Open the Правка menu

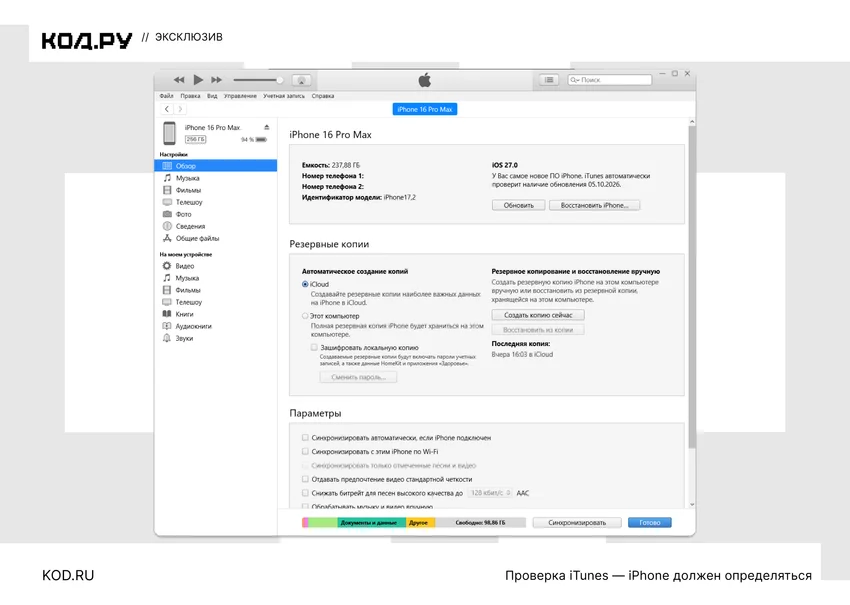(x=190, y=96)
